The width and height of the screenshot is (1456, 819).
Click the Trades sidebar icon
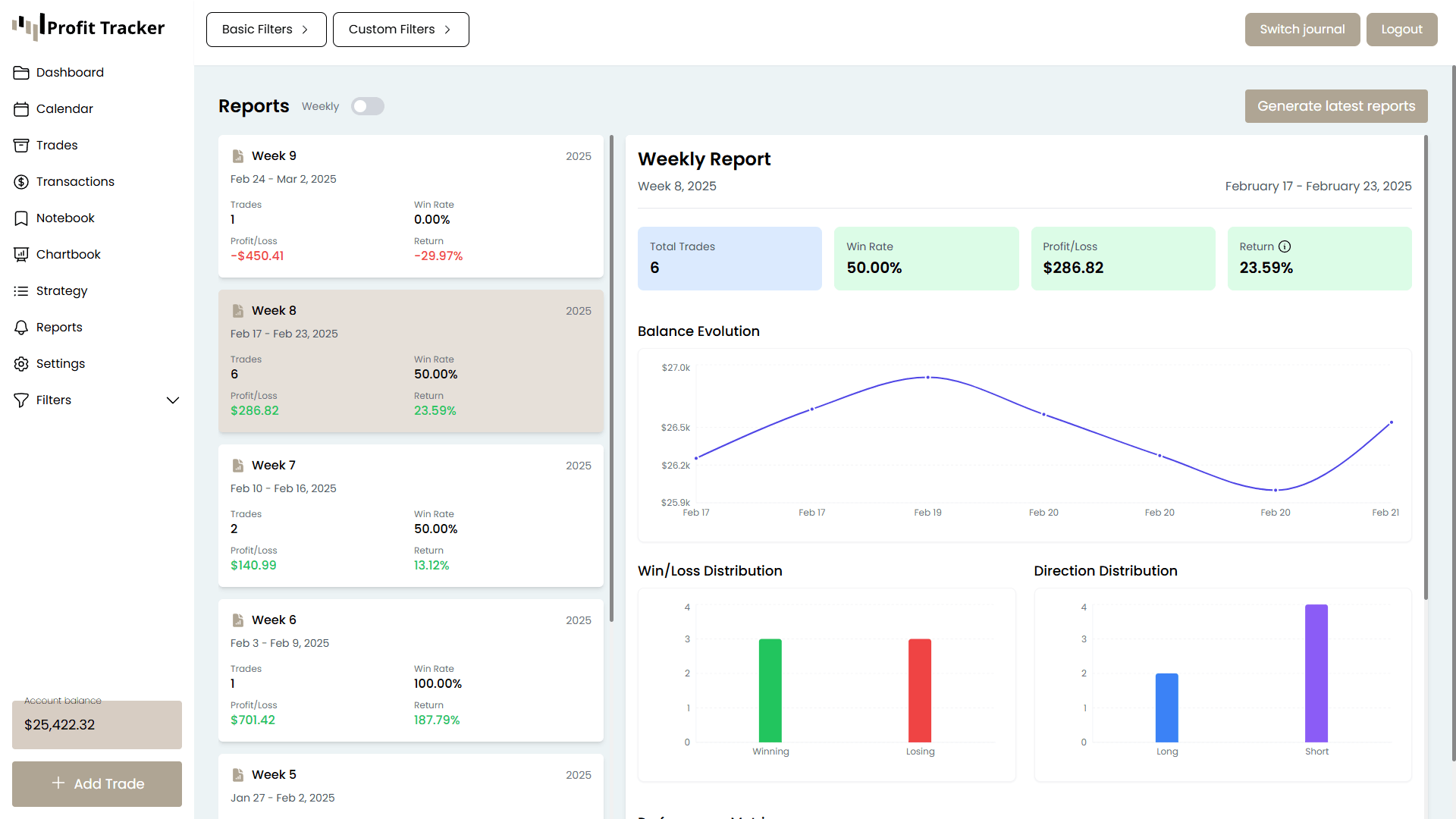(x=21, y=145)
